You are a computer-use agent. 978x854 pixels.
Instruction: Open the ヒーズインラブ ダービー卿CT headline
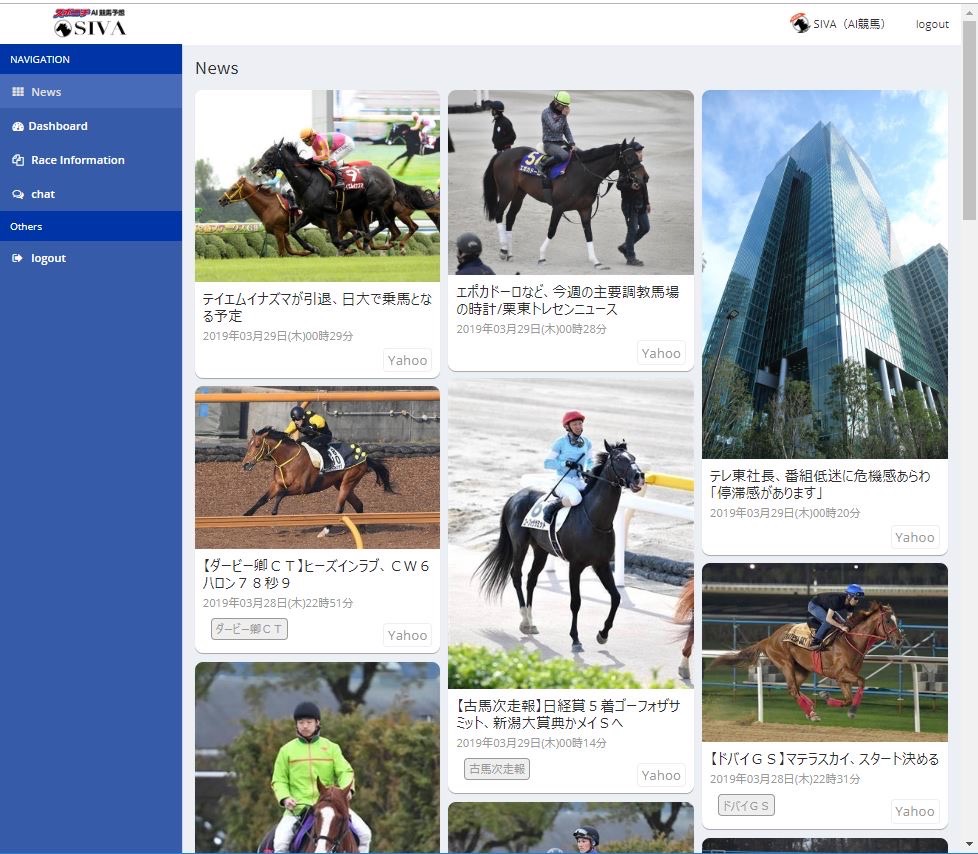pyautogui.click(x=316, y=574)
